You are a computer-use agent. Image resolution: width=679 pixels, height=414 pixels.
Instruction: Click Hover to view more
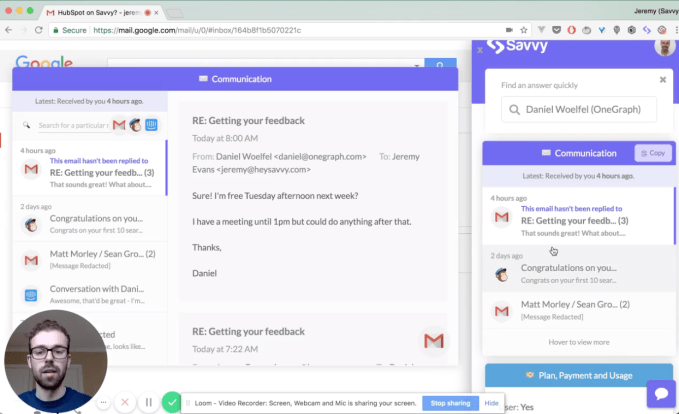(x=579, y=342)
